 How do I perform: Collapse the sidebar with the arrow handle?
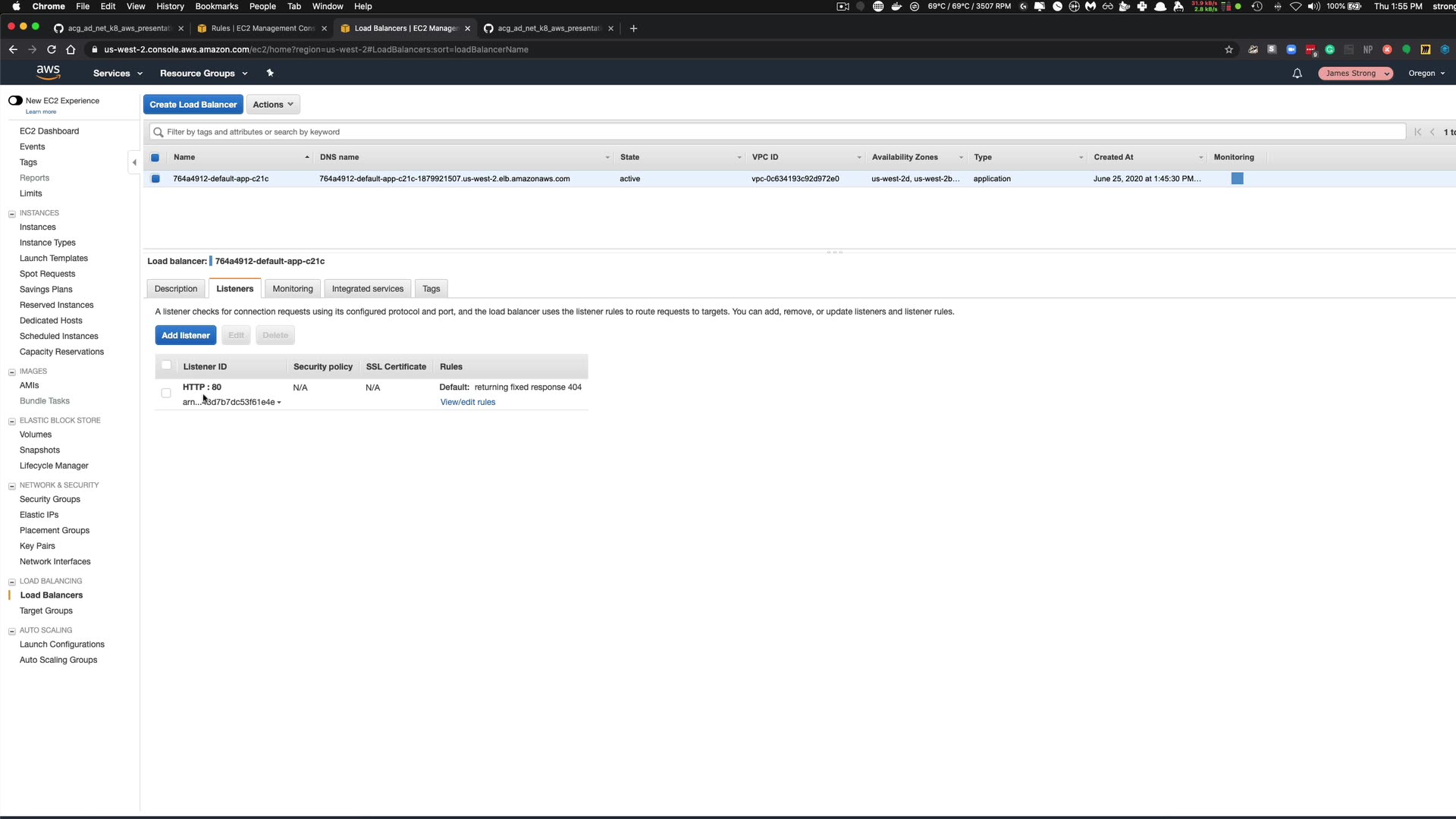point(134,162)
